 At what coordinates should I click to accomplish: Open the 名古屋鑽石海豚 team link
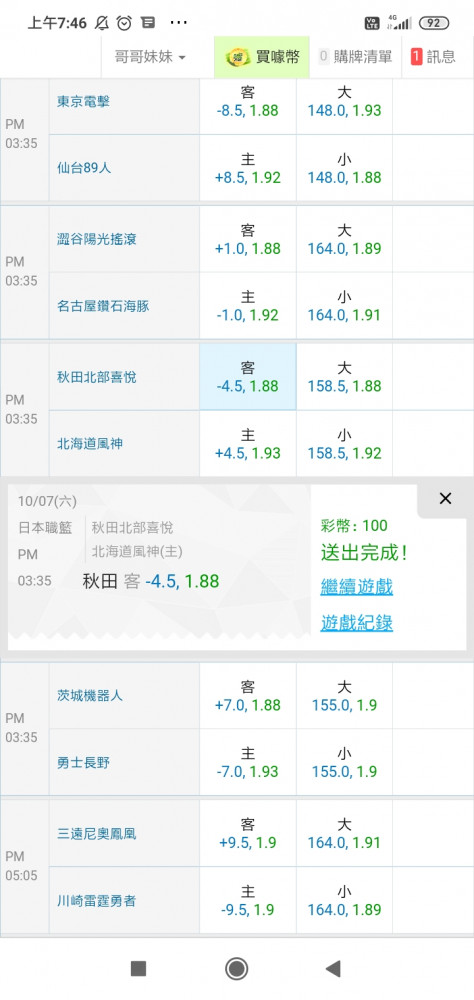pyautogui.click(x=103, y=306)
